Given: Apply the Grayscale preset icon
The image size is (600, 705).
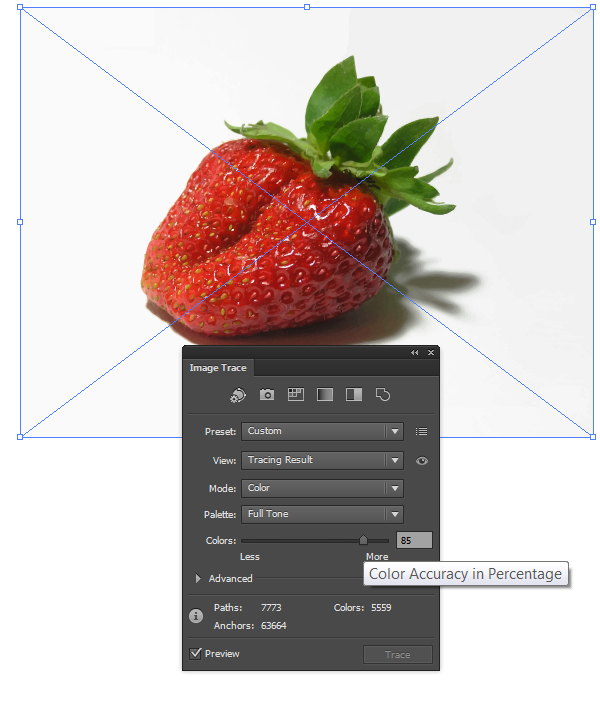Looking at the screenshot, I should pyautogui.click(x=324, y=395).
